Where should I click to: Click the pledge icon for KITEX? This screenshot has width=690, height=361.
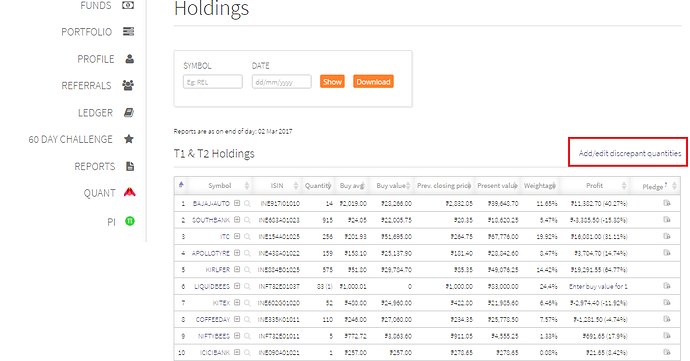[667, 302]
